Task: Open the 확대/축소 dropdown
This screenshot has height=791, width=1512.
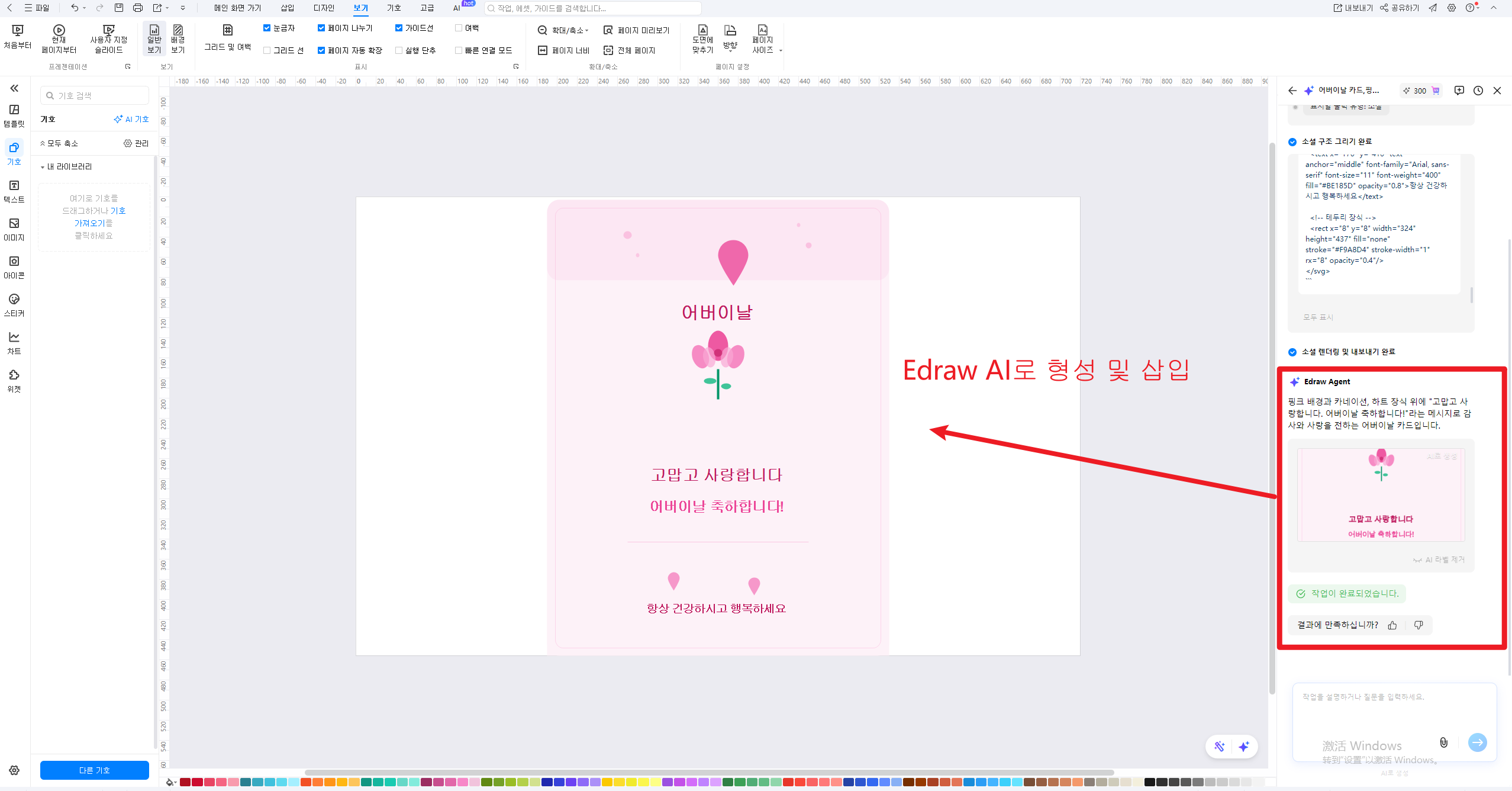Action: (585, 30)
